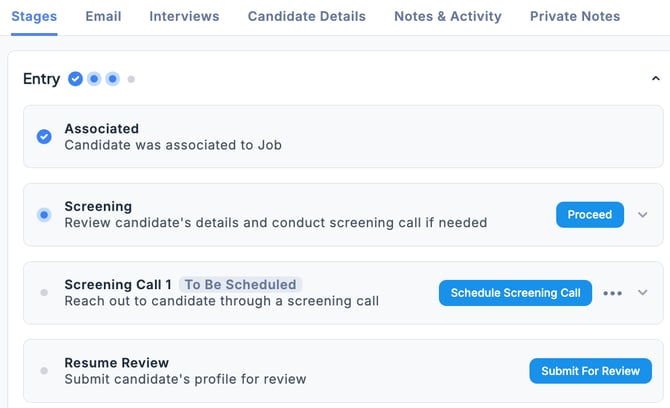Click the Schedule Screening Call button

(x=515, y=293)
